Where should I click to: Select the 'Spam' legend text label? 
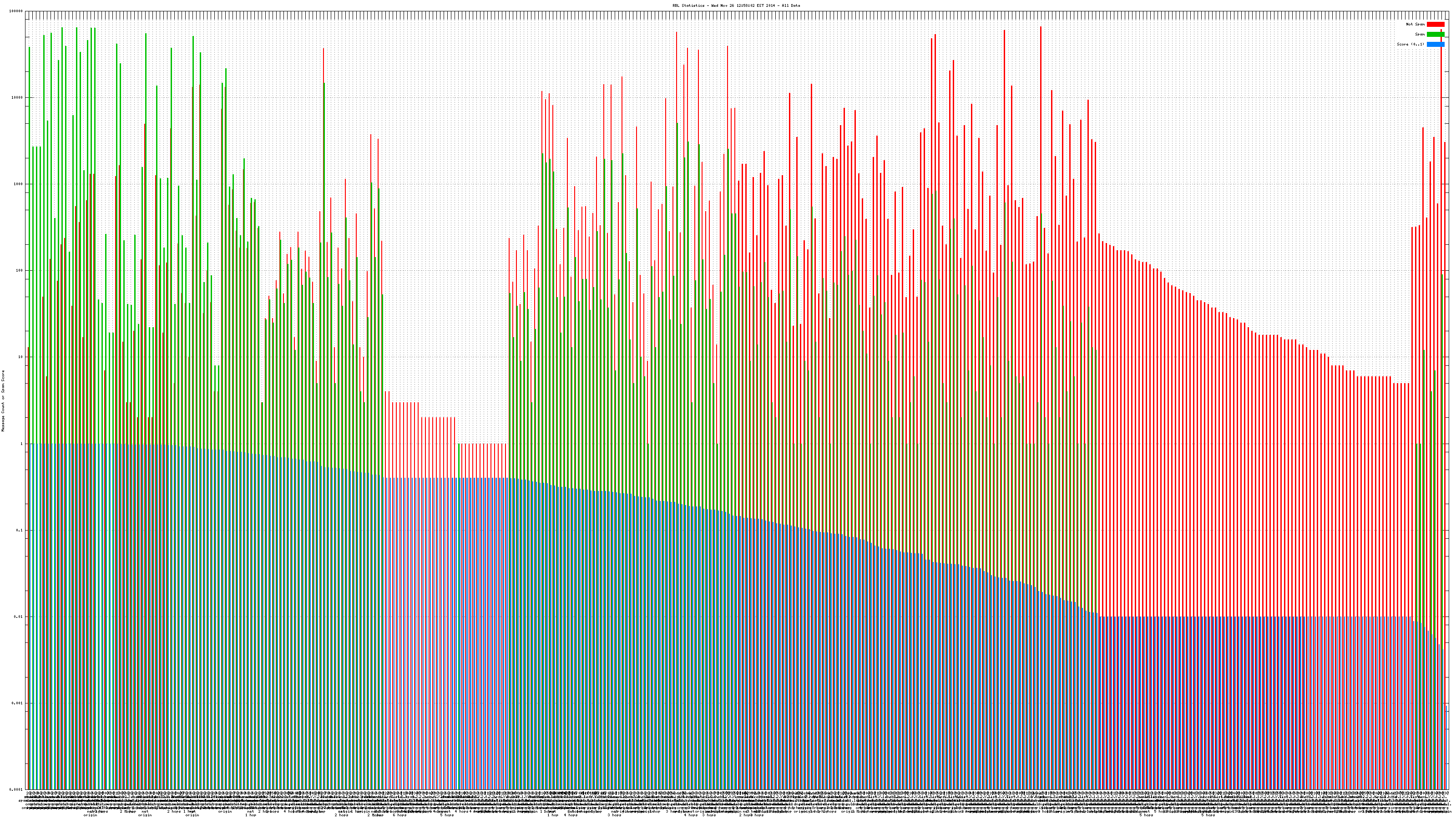[x=1420, y=35]
